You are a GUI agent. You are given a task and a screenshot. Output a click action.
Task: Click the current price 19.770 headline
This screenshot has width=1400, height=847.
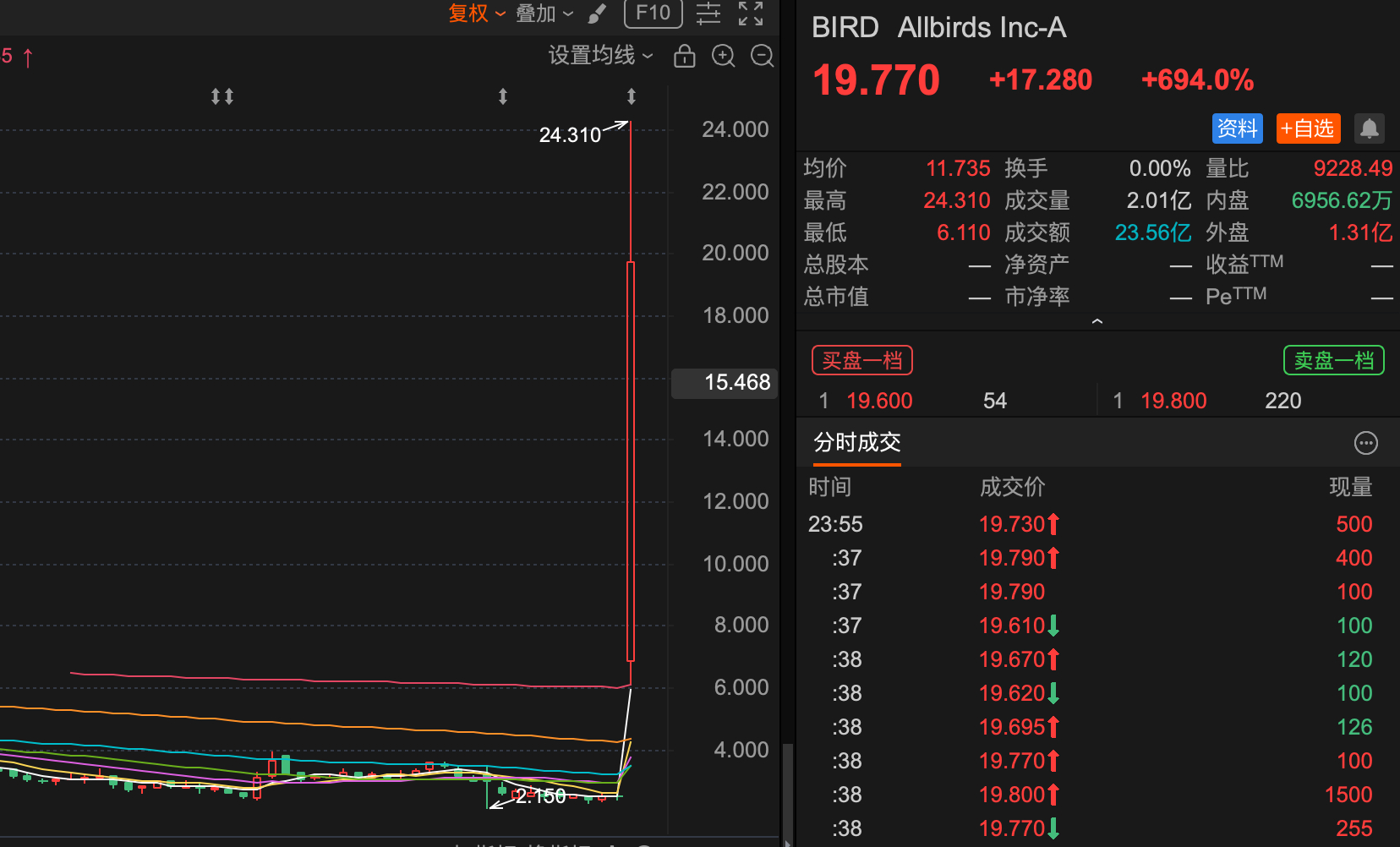876,80
